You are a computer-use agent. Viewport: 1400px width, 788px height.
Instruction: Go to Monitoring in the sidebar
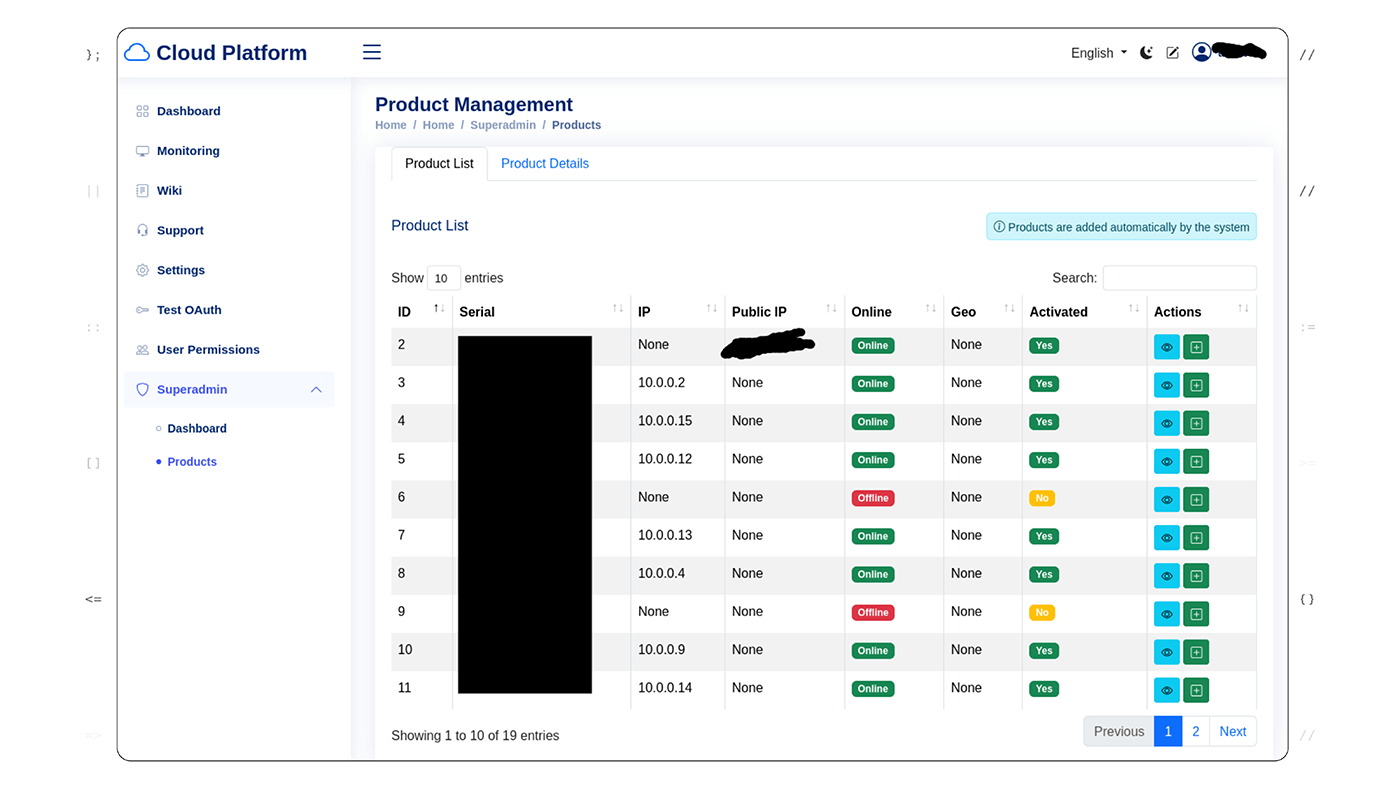coord(188,151)
